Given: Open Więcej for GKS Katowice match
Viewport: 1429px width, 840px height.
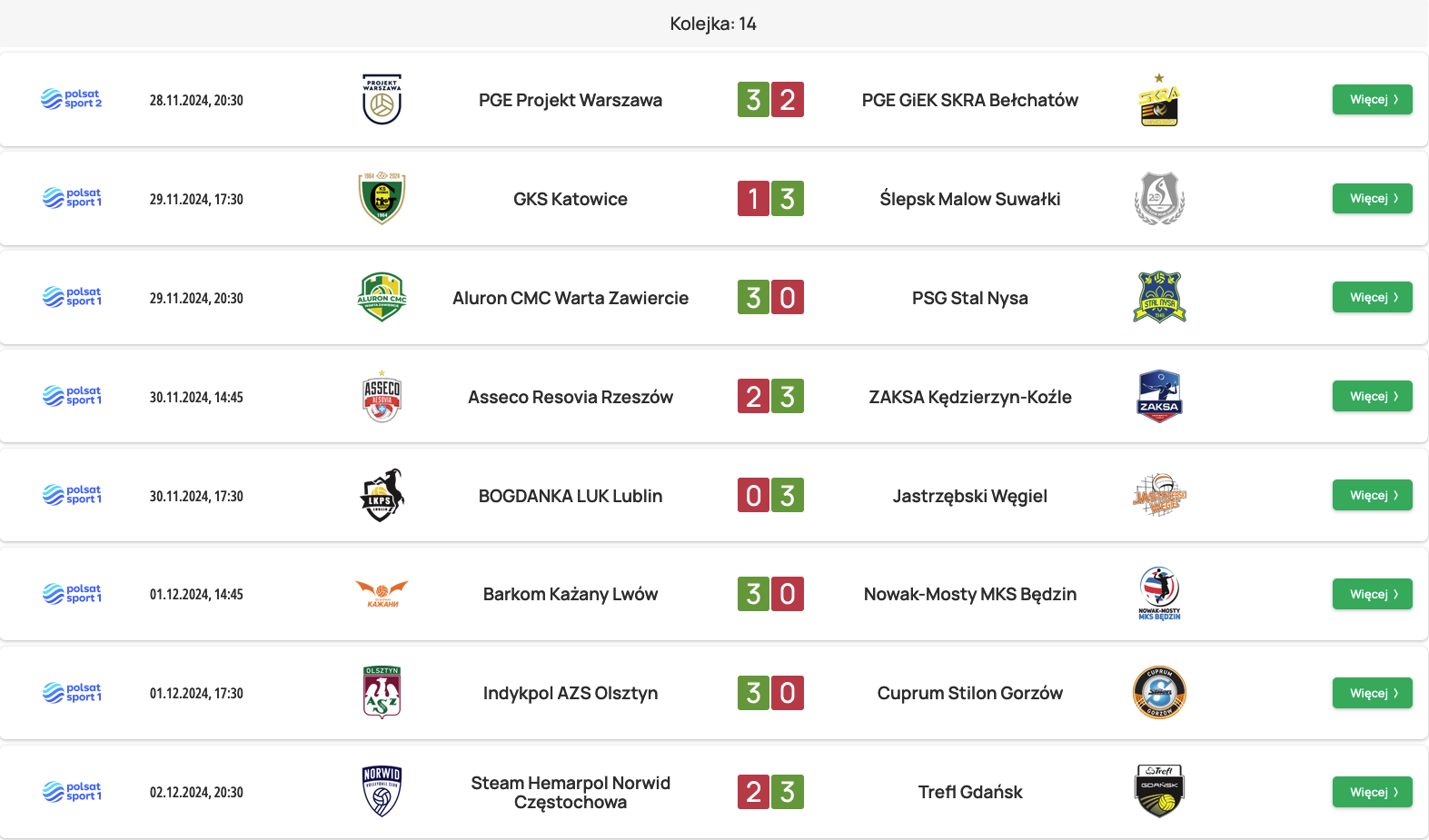Looking at the screenshot, I should (1372, 198).
